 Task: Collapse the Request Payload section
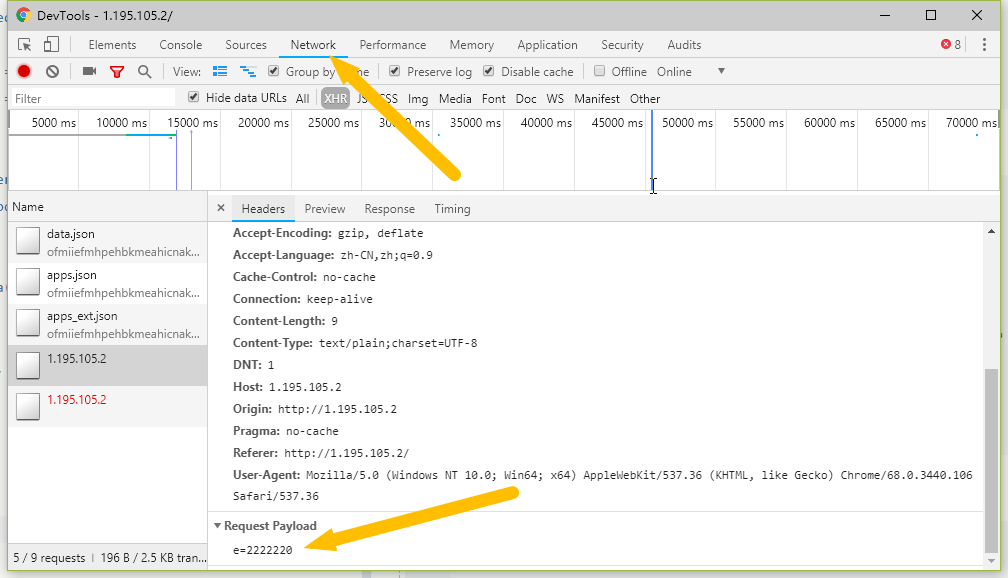(218, 526)
